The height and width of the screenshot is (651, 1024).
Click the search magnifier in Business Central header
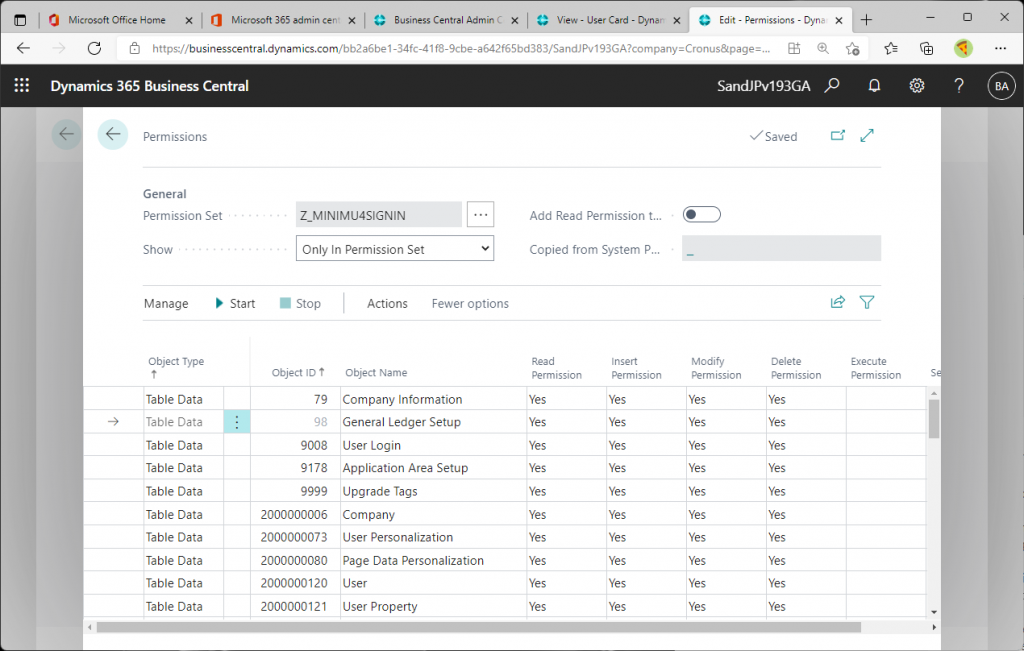click(x=832, y=86)
